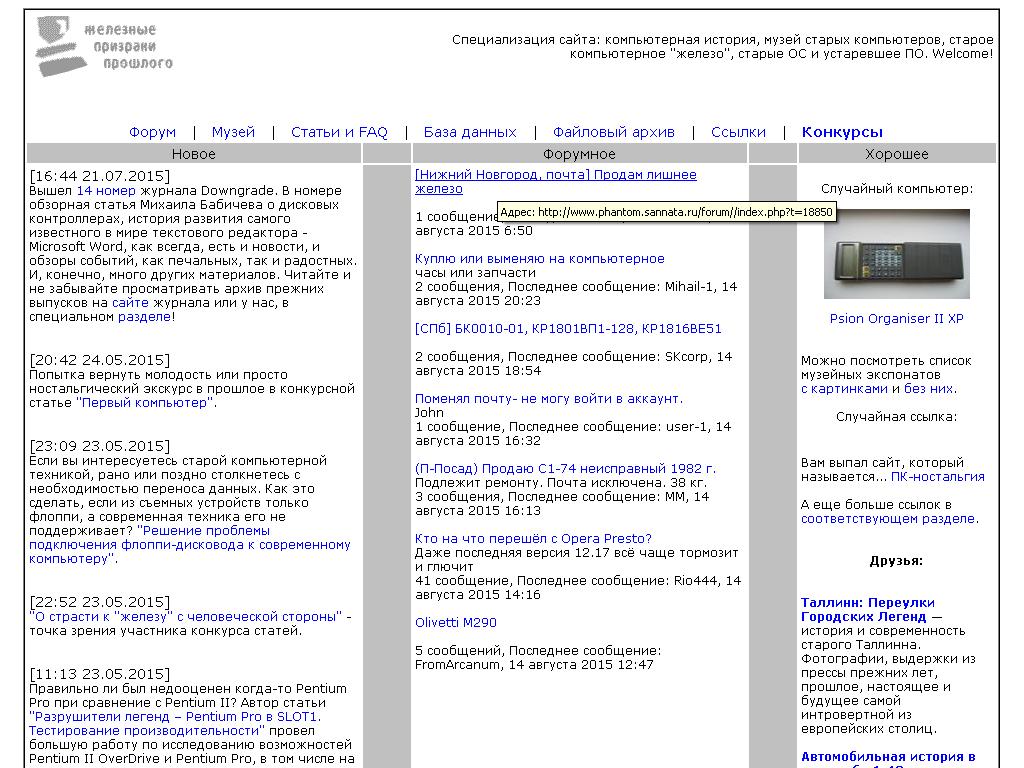The image size is (1024, 768).
Task: Open the БК0010-01 forum thread
Action: click(567, 328)
